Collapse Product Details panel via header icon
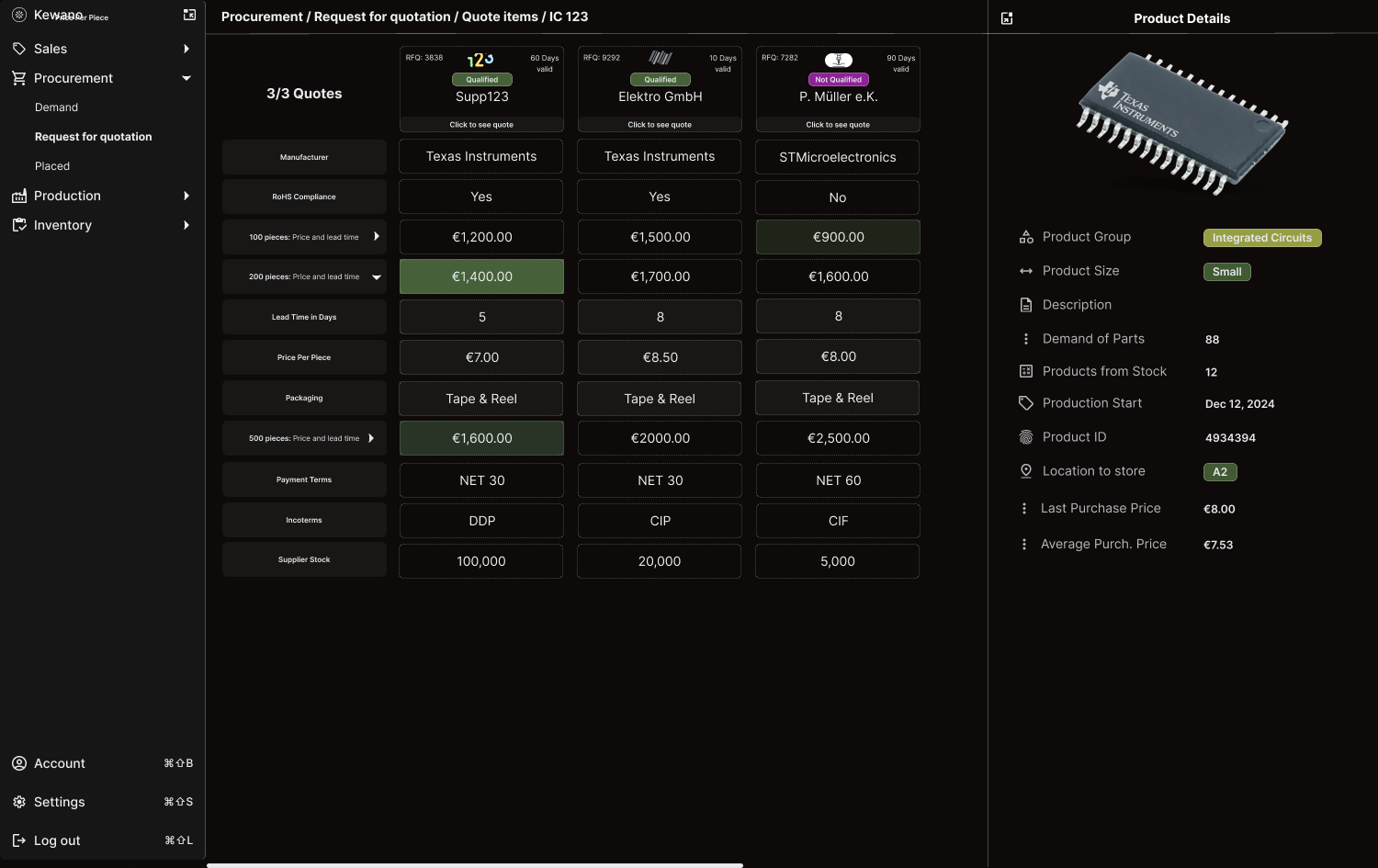 (1007, 18)
